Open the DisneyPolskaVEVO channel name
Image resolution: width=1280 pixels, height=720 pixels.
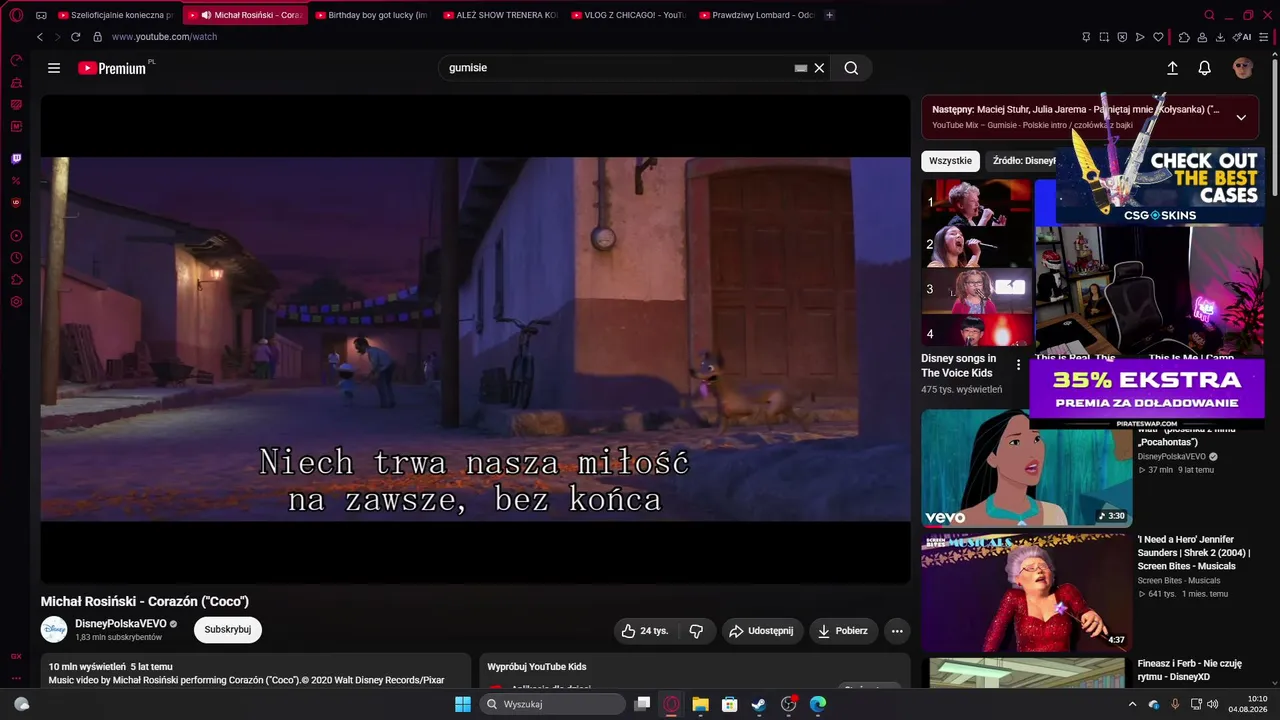(121, 624)
